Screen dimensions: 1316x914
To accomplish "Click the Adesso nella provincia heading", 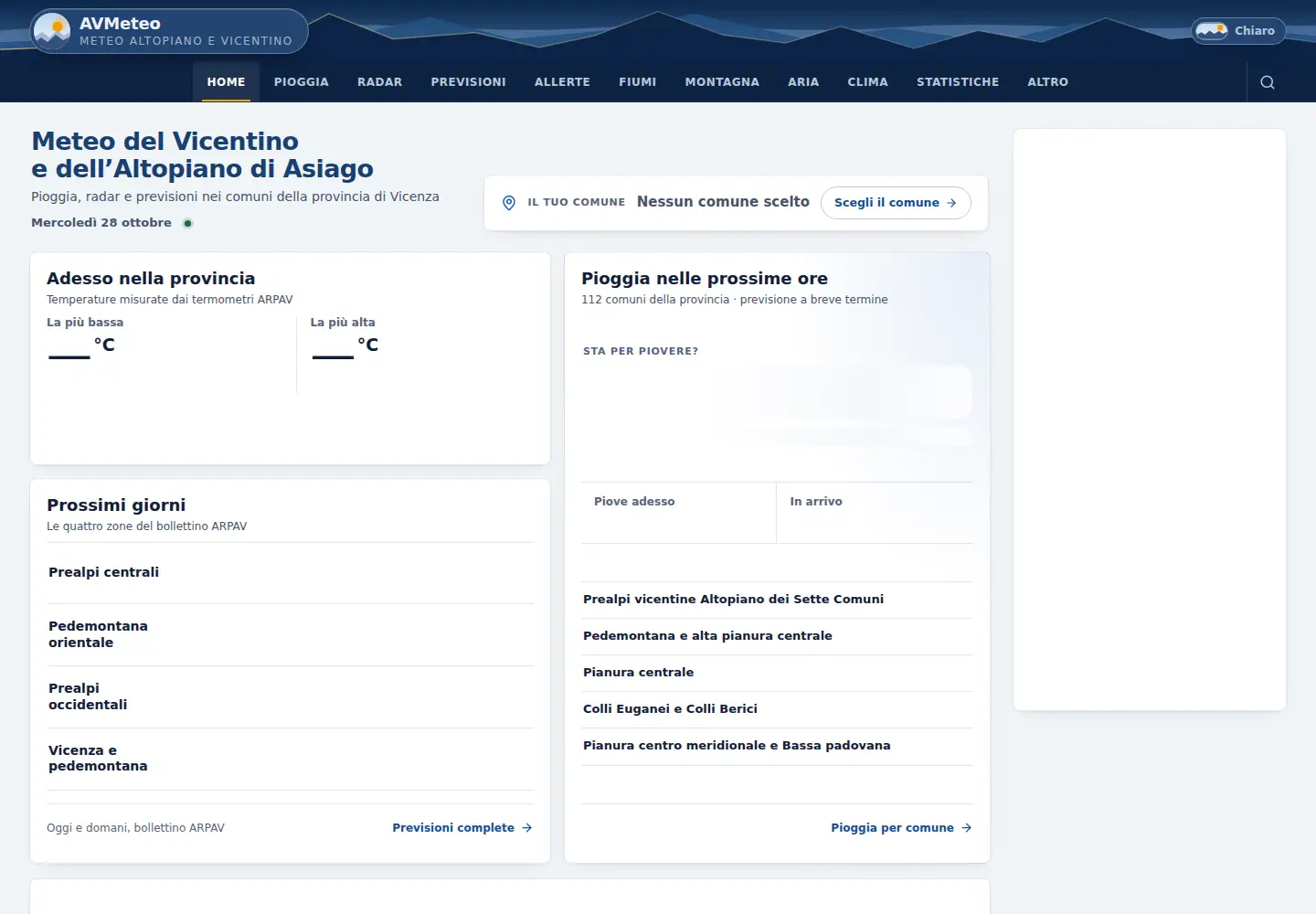I will pyautogui.click(x=151, y=279).
